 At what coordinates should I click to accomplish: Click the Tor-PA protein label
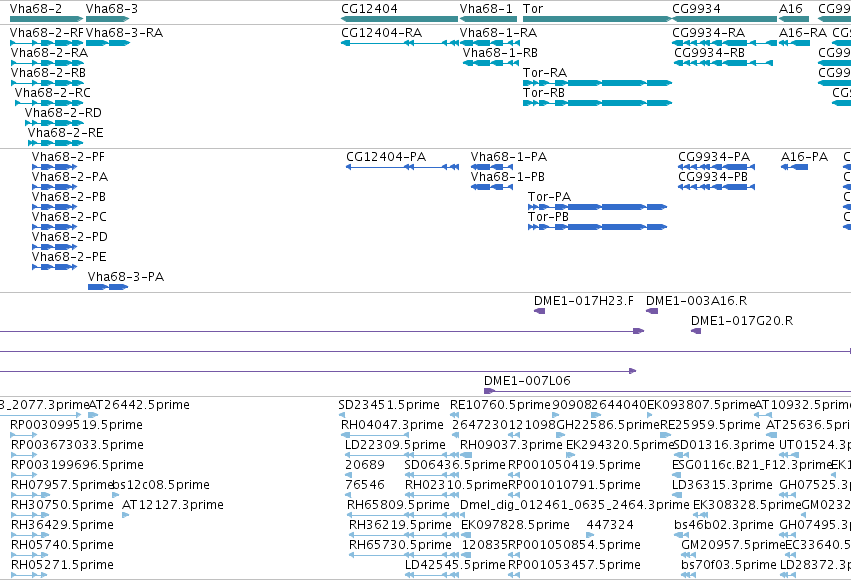(x=549, y=196)
